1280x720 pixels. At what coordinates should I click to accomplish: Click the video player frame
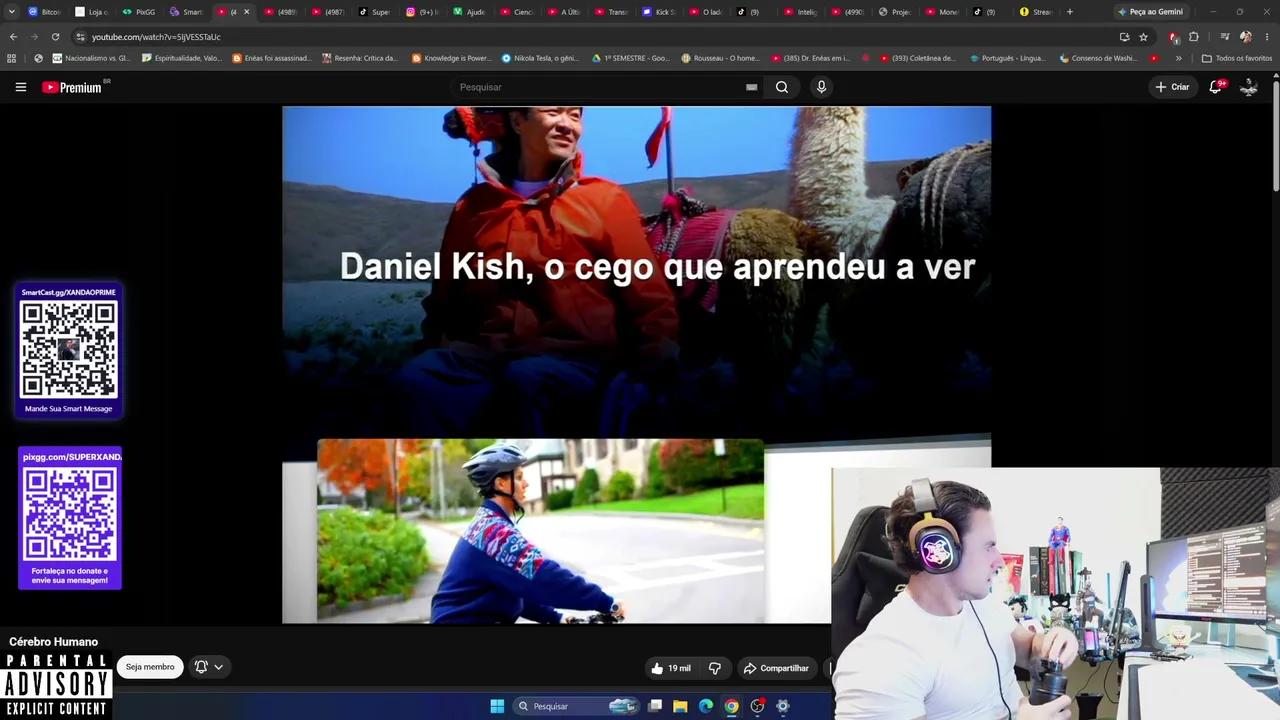pos(636,365)
